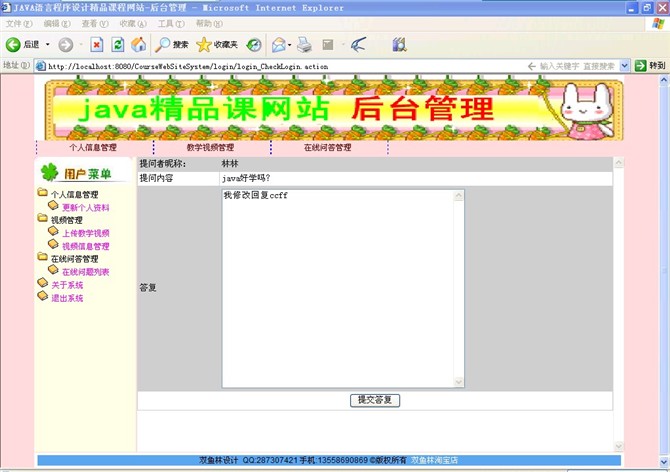Click the Mail envelope toolbar icon
This screenshot has height=472, width=670.
coord(278,45)
